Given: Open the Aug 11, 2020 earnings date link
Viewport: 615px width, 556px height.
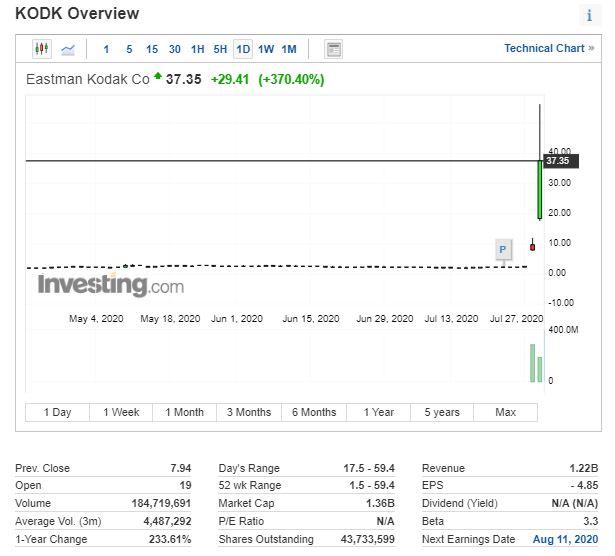Looking at the screenshot, I should click(x=565, y=540).
